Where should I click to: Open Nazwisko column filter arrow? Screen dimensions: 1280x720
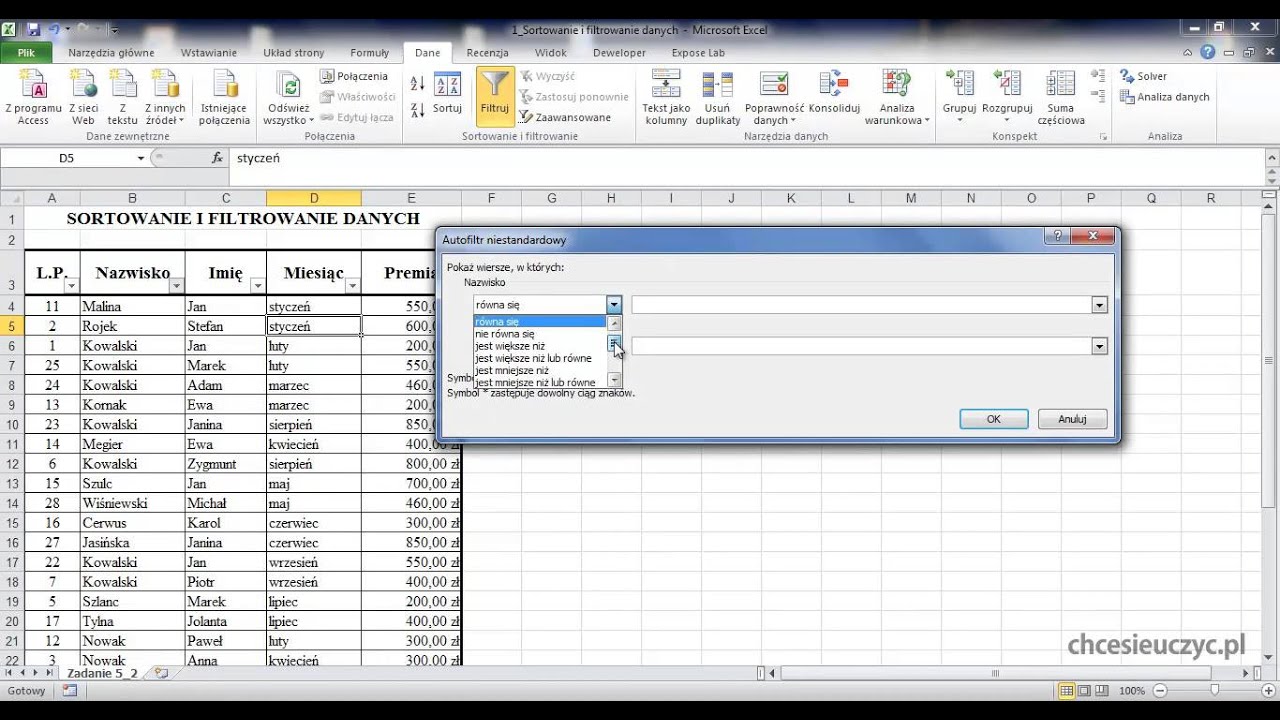(176, 286)
